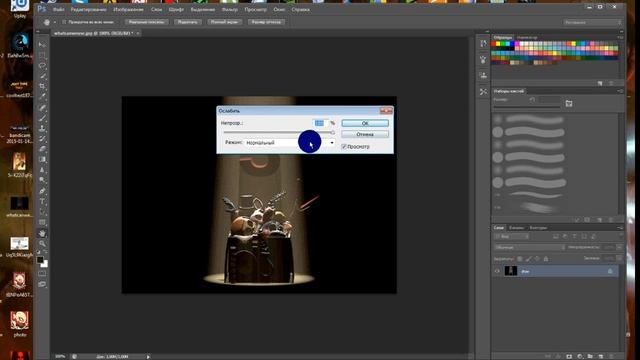
Task: Click the foreground color swatch
Action: (x=40, y=260)
